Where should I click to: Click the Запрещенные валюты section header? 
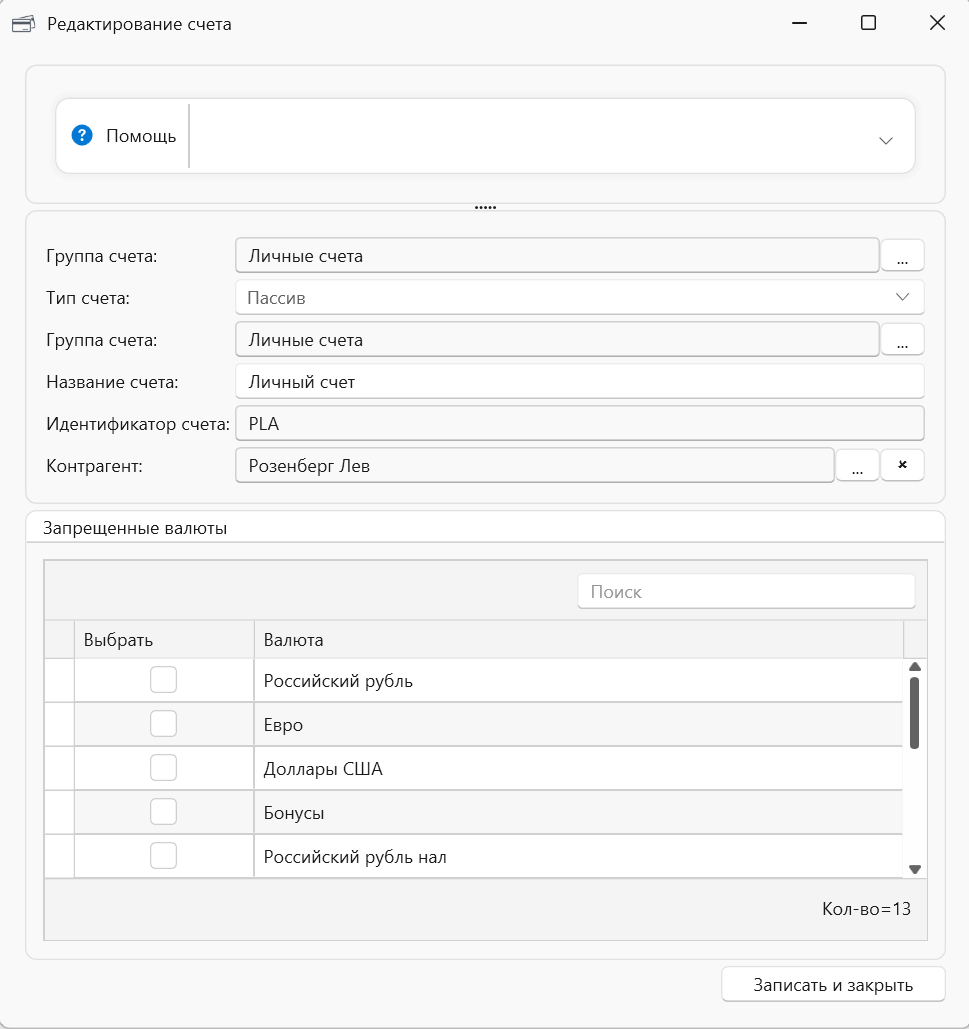pos(135,528)
